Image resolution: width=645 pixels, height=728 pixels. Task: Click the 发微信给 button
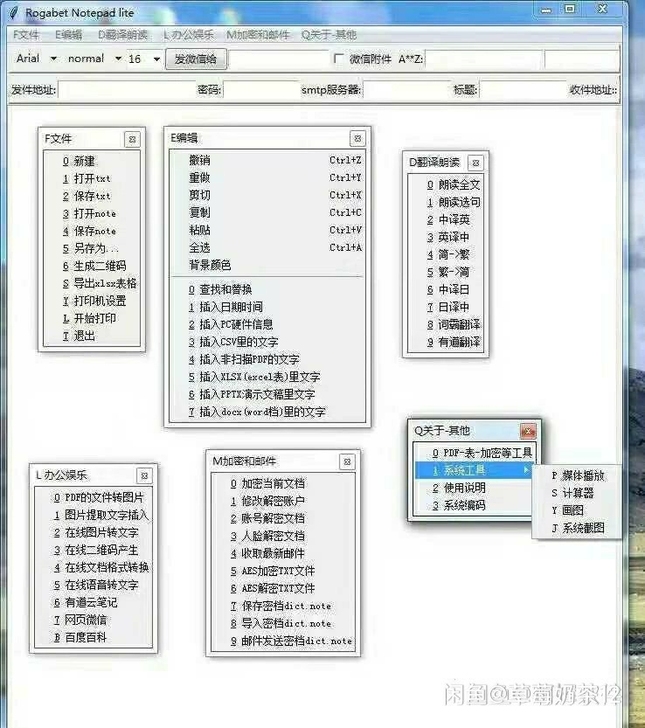(x=196, y=59)
